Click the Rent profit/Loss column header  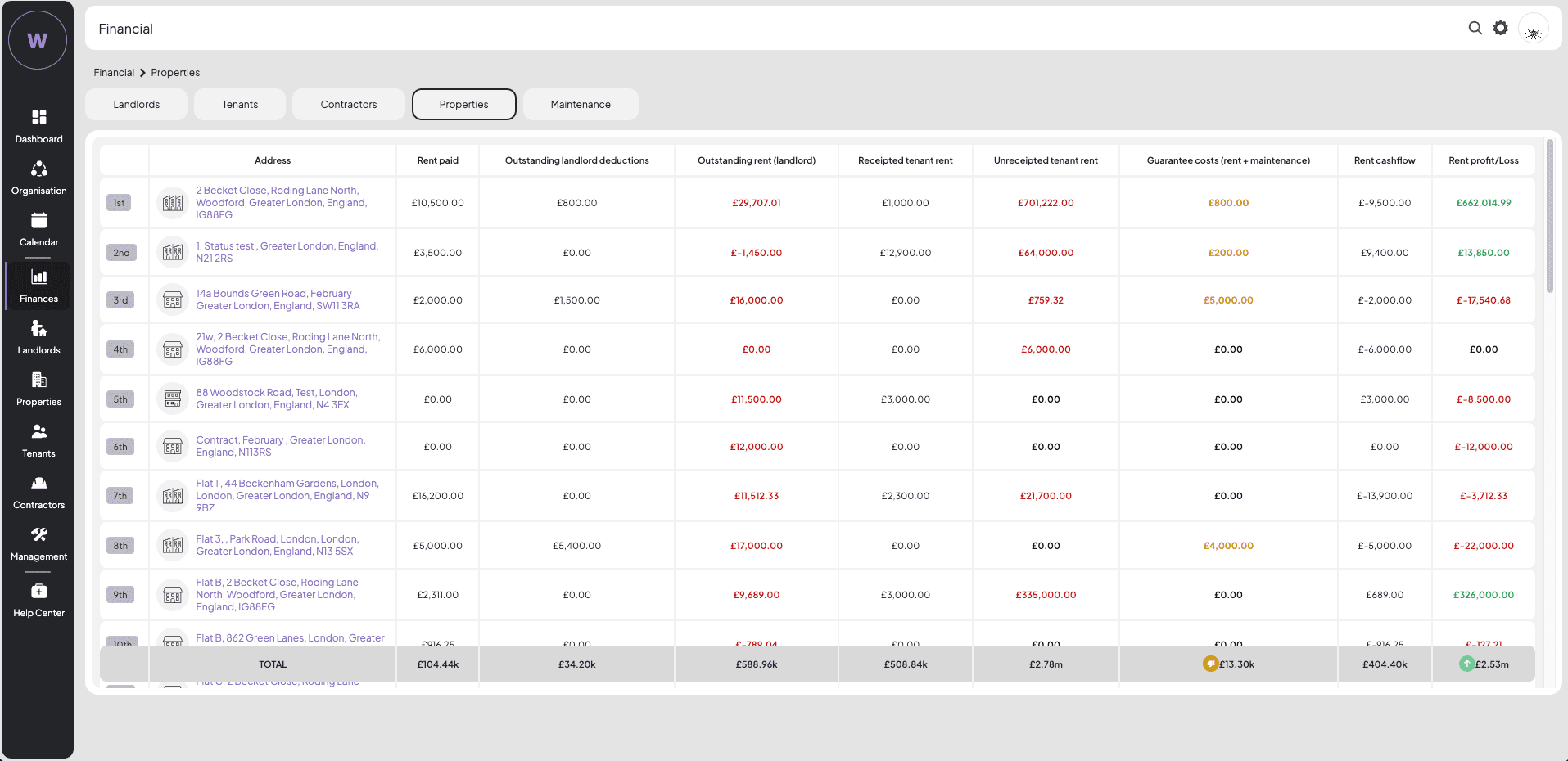(x=1483, y=160)
